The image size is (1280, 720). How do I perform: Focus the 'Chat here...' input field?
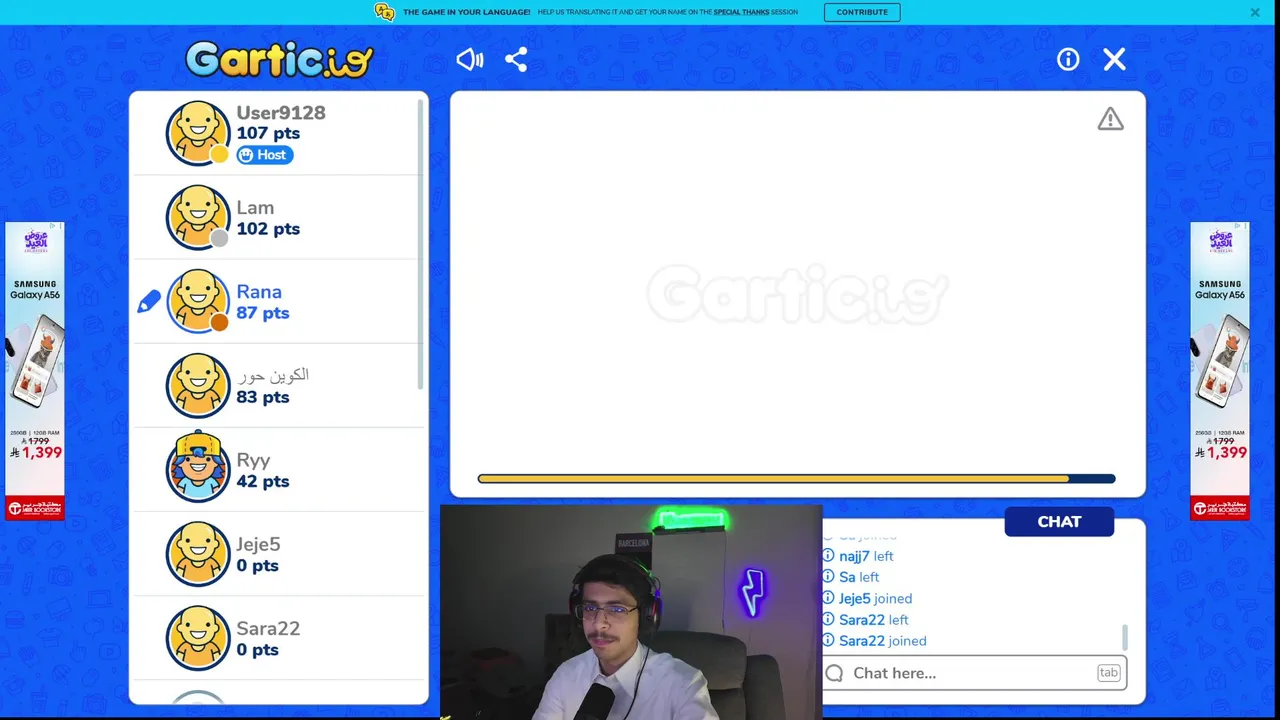click(974, 673)
